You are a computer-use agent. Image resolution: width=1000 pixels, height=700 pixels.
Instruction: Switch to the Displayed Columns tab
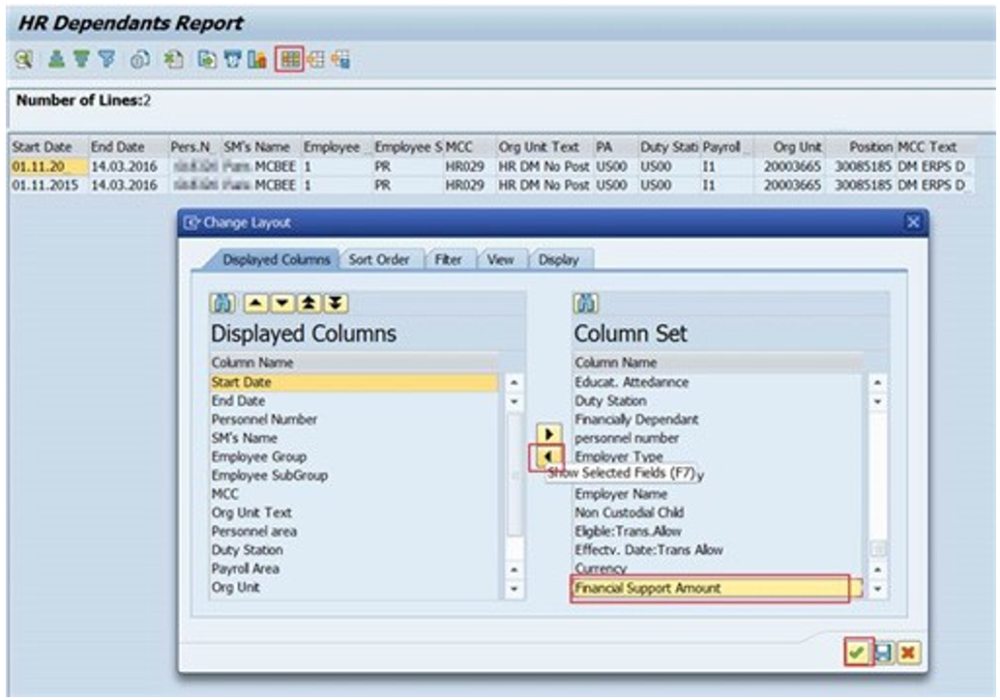pyautogui.click(x=276, y=260)
